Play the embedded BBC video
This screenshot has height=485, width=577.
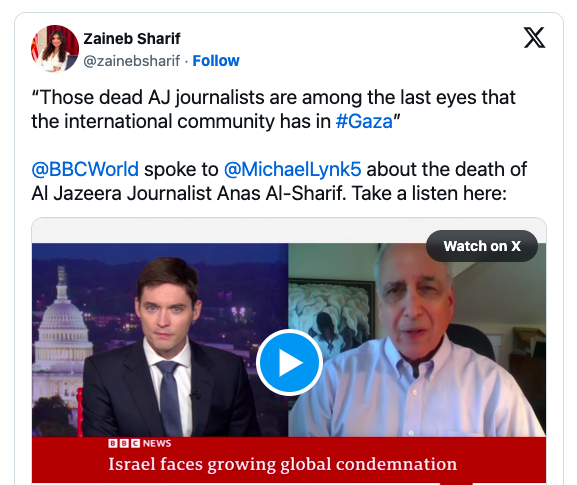(289, 362)
